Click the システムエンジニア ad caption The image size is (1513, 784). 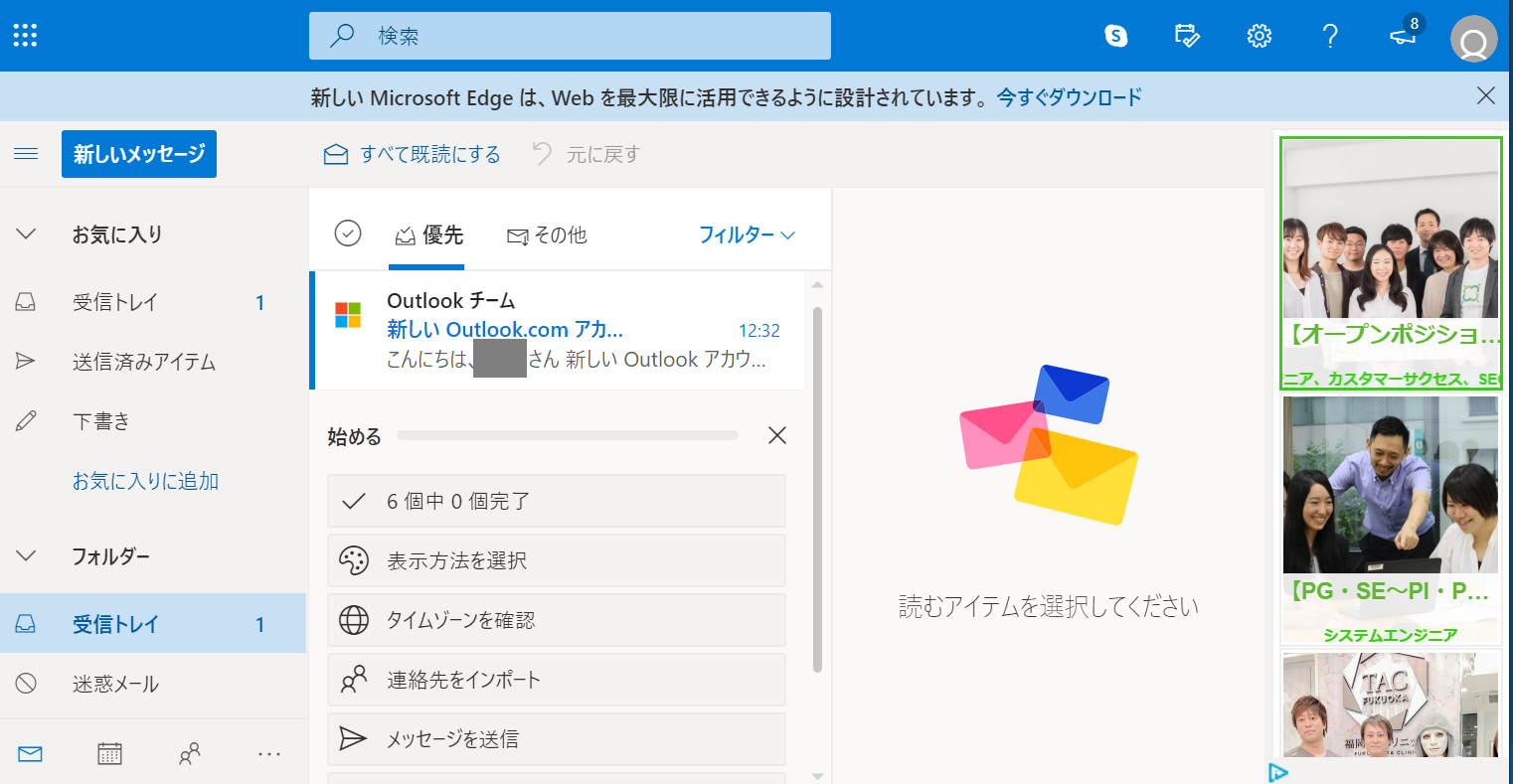pos(1391,635)
